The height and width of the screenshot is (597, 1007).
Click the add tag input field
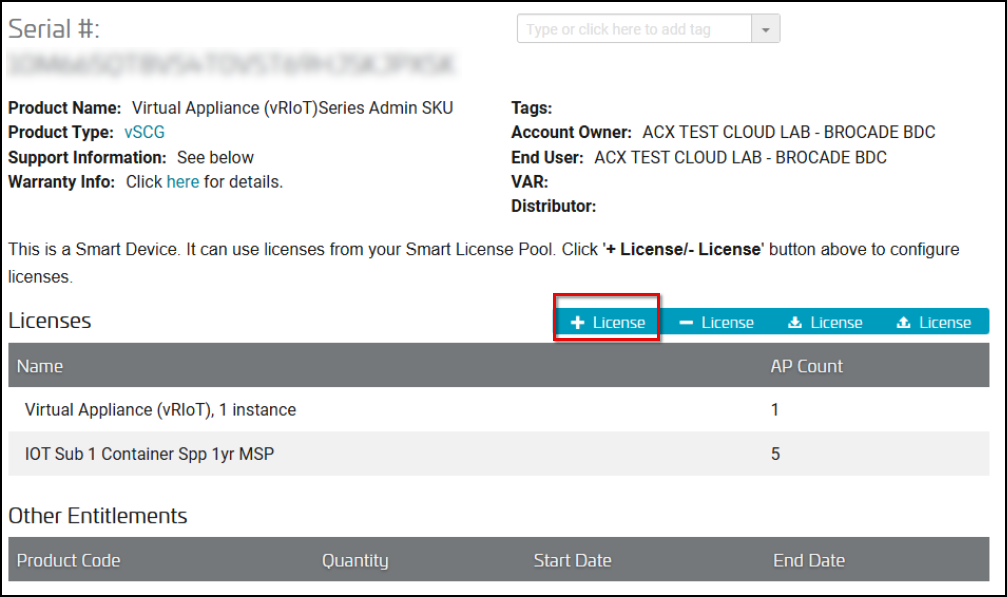tap(635, 29)
